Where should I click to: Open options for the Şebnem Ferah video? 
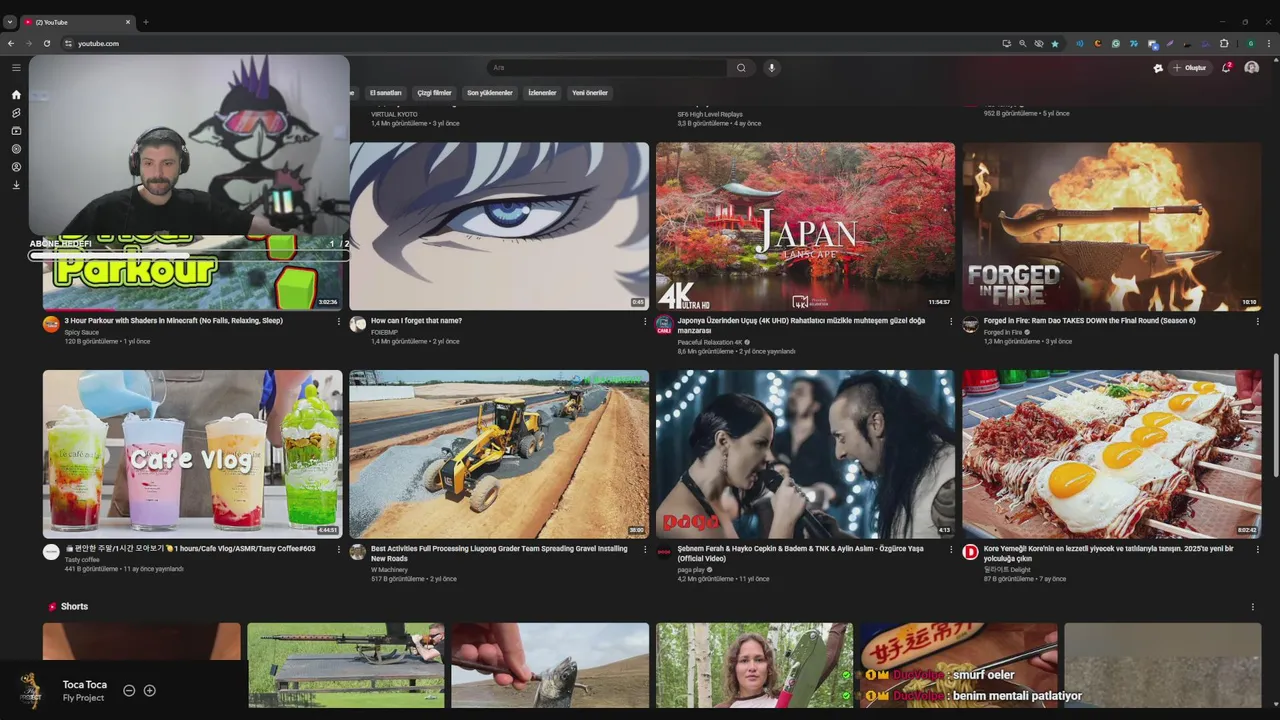tap(951, 550)
